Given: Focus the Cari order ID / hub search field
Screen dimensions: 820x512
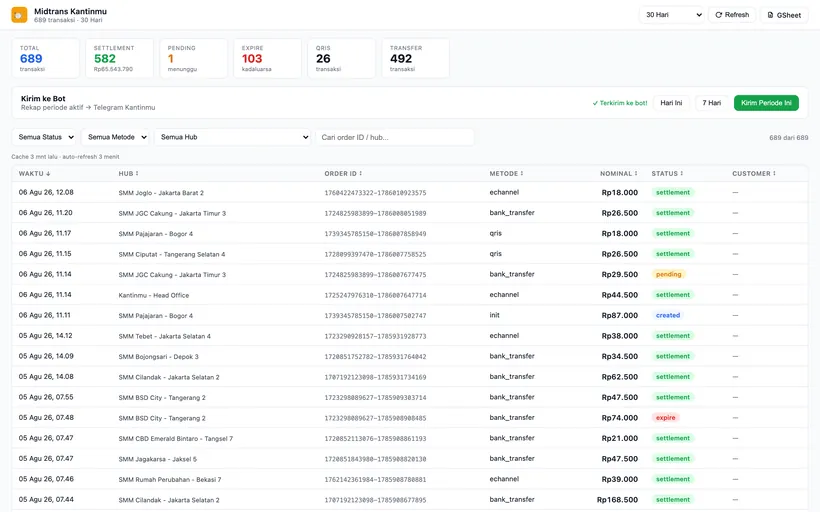Looking at the screenshot, I should (395, 137).
